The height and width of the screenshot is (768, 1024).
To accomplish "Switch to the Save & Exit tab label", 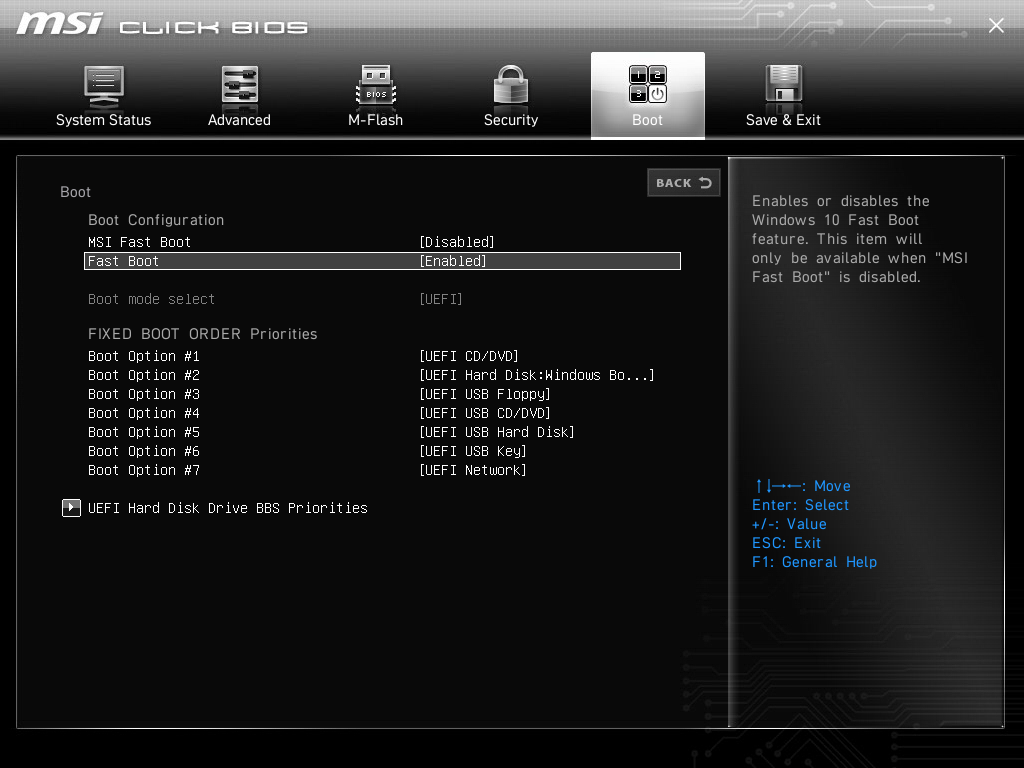I will (783, 120).
